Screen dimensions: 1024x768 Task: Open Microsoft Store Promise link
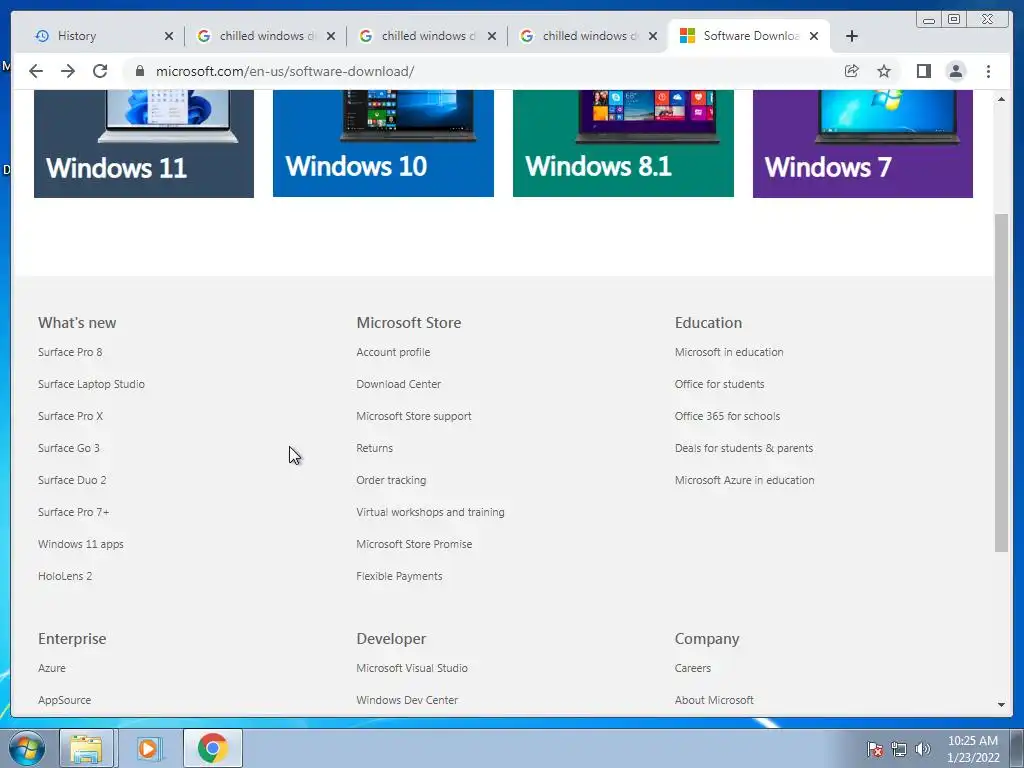coord(414,544)
